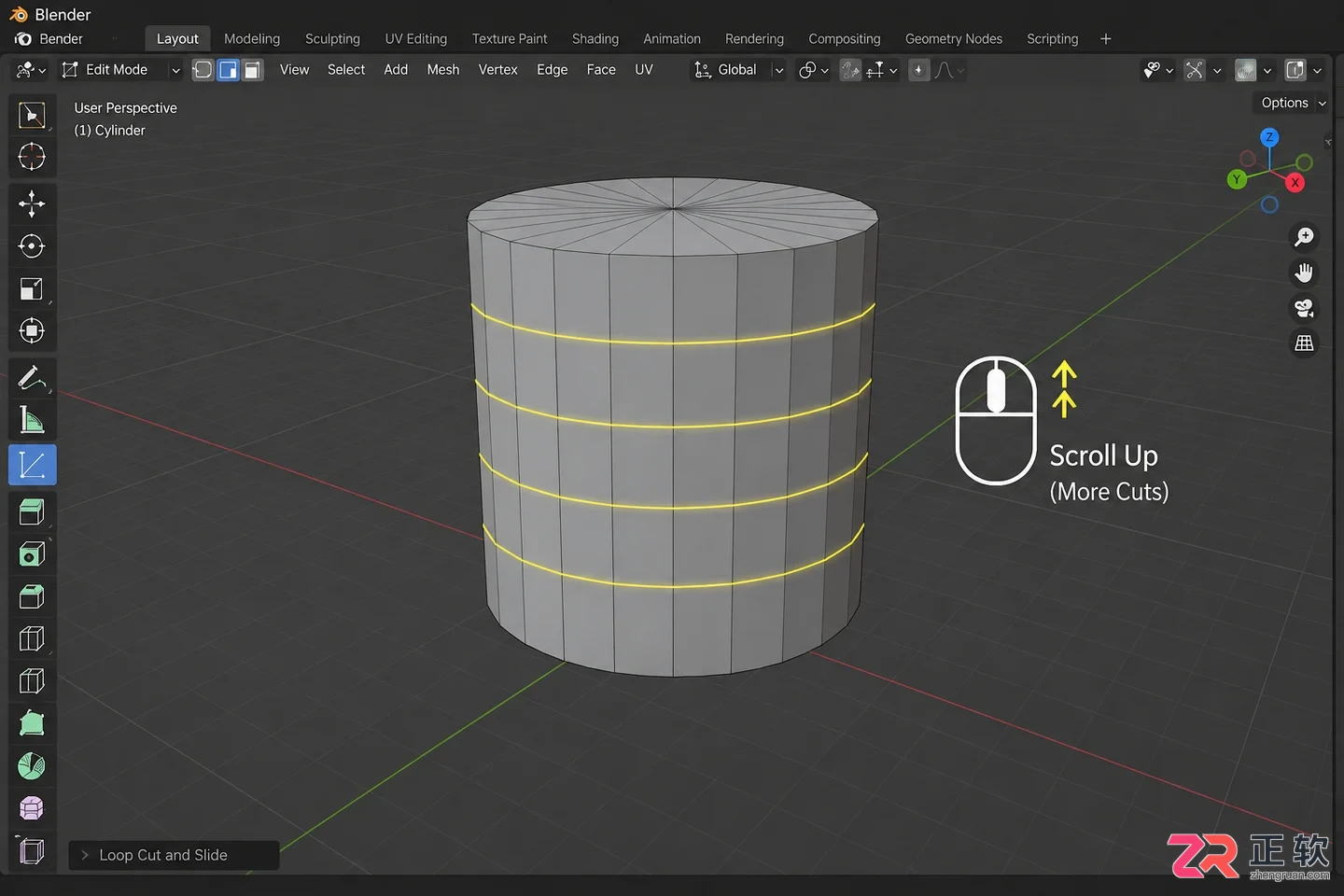The image size is (1344, 896).
Task: Activate the combined Transform tool
Action: [x=32, y=331]
